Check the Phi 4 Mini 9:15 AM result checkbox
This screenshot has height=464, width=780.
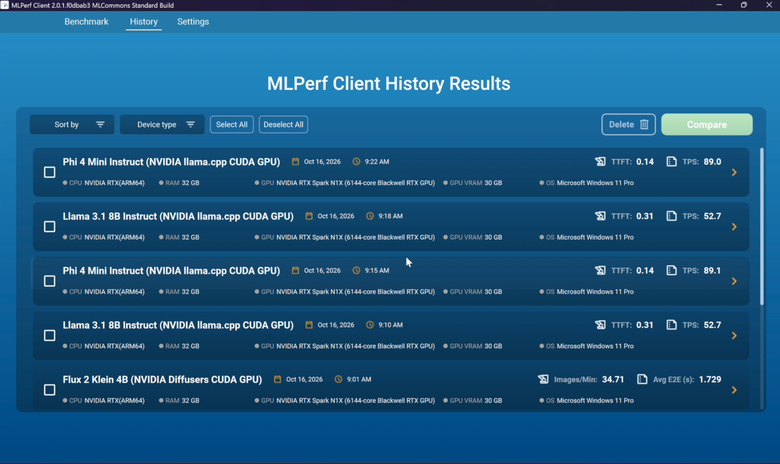pos(50,281)
